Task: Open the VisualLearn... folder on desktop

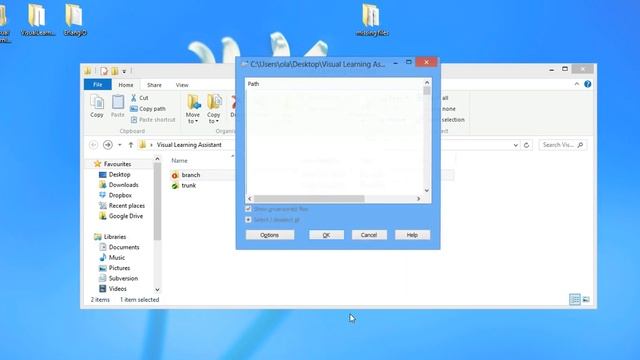Action: click(x=38, y=20)
